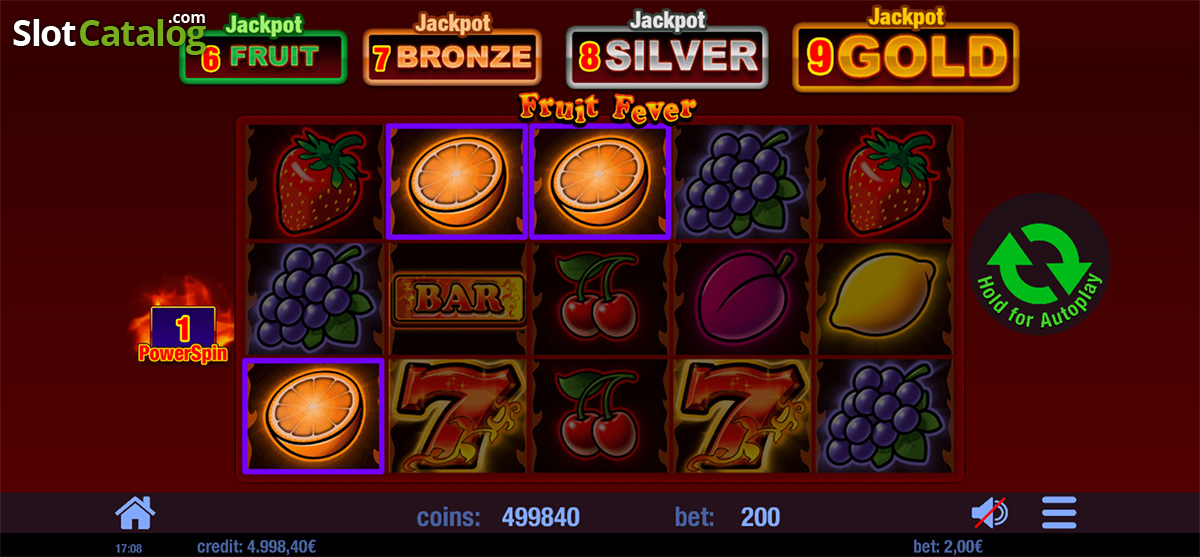Click the bottom-right grapes symbol

click(x=884, y=415)
